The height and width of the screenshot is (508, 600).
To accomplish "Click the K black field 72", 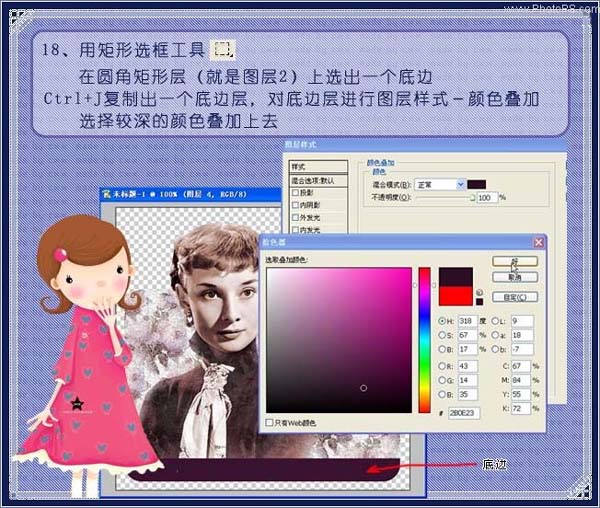I will [521, 408].
